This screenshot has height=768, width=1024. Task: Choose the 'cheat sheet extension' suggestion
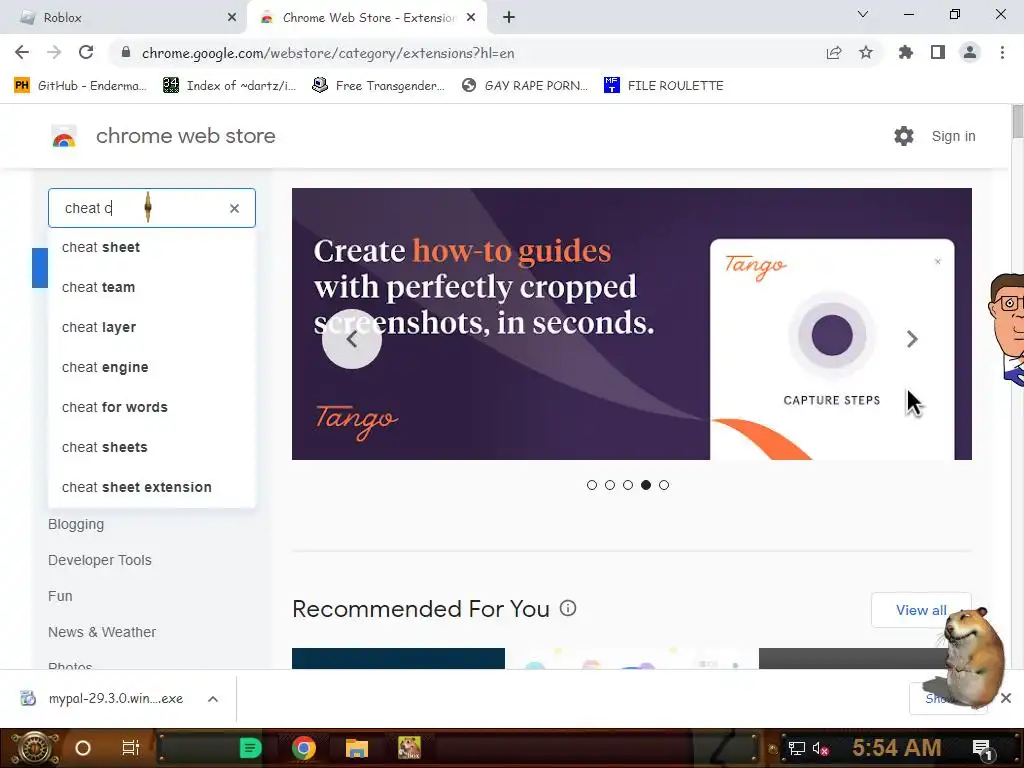[152, 487]
